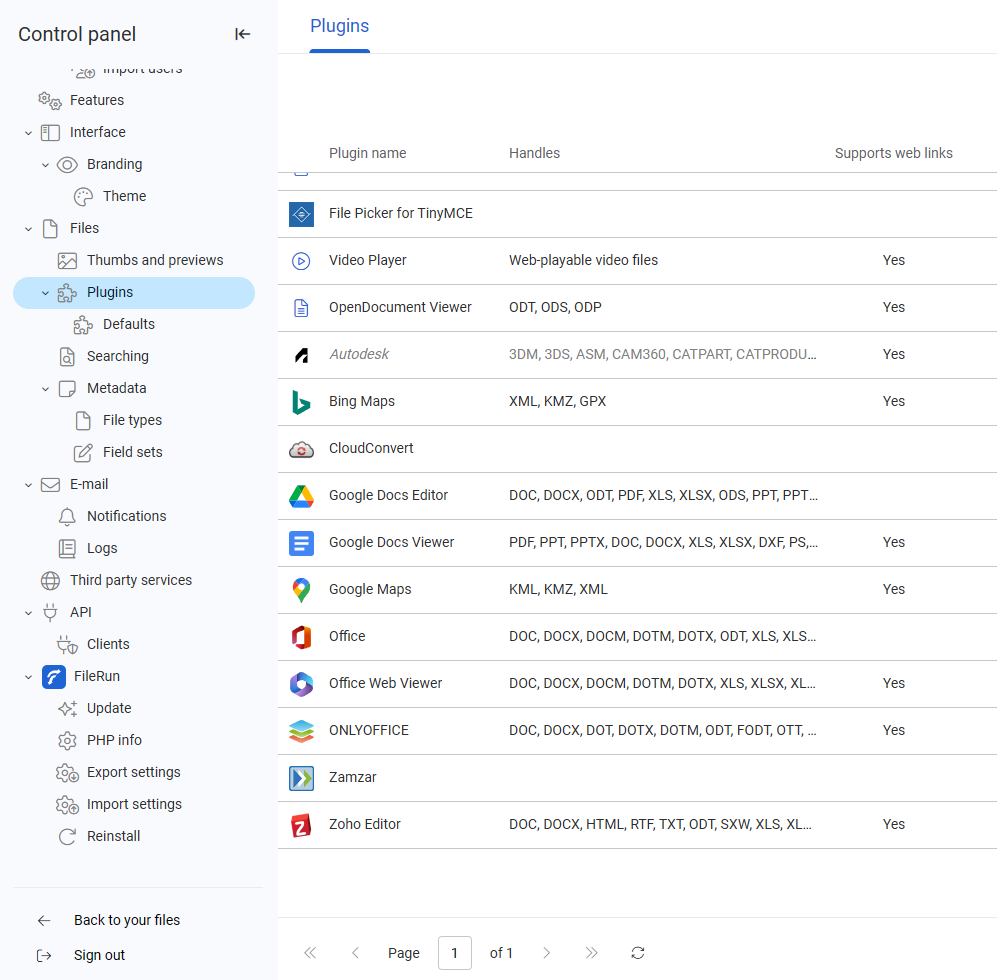Click the PHP info gear icon
The width and height of the screenshot is (997, 980).
tap(67, 740)
